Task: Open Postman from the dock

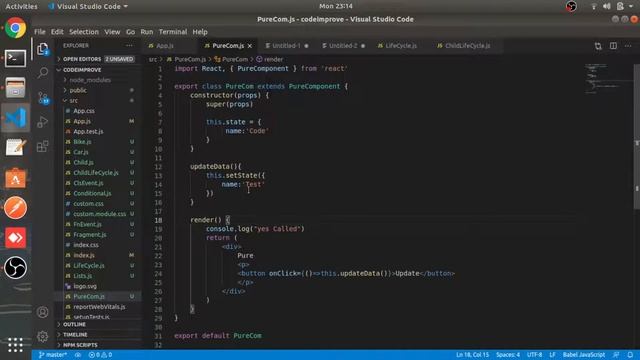Action: tap(16, 208)
